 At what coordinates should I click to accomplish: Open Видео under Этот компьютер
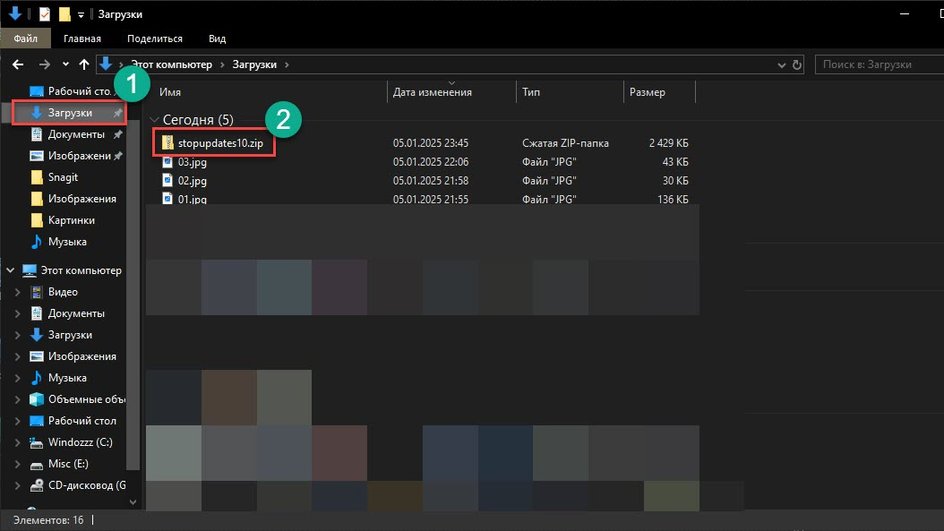tap(63, 292)
